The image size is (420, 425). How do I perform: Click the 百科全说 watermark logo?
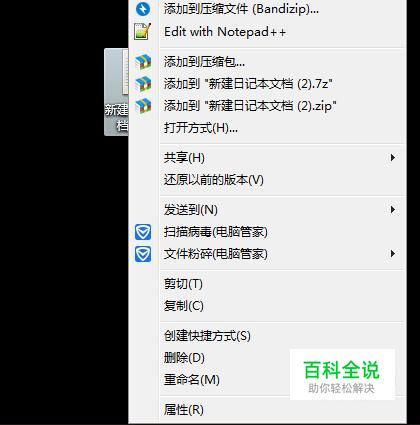coord(342,375)
